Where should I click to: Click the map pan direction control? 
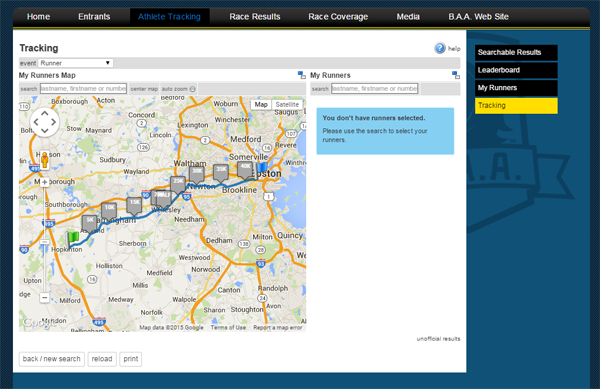tap(45, 122)
